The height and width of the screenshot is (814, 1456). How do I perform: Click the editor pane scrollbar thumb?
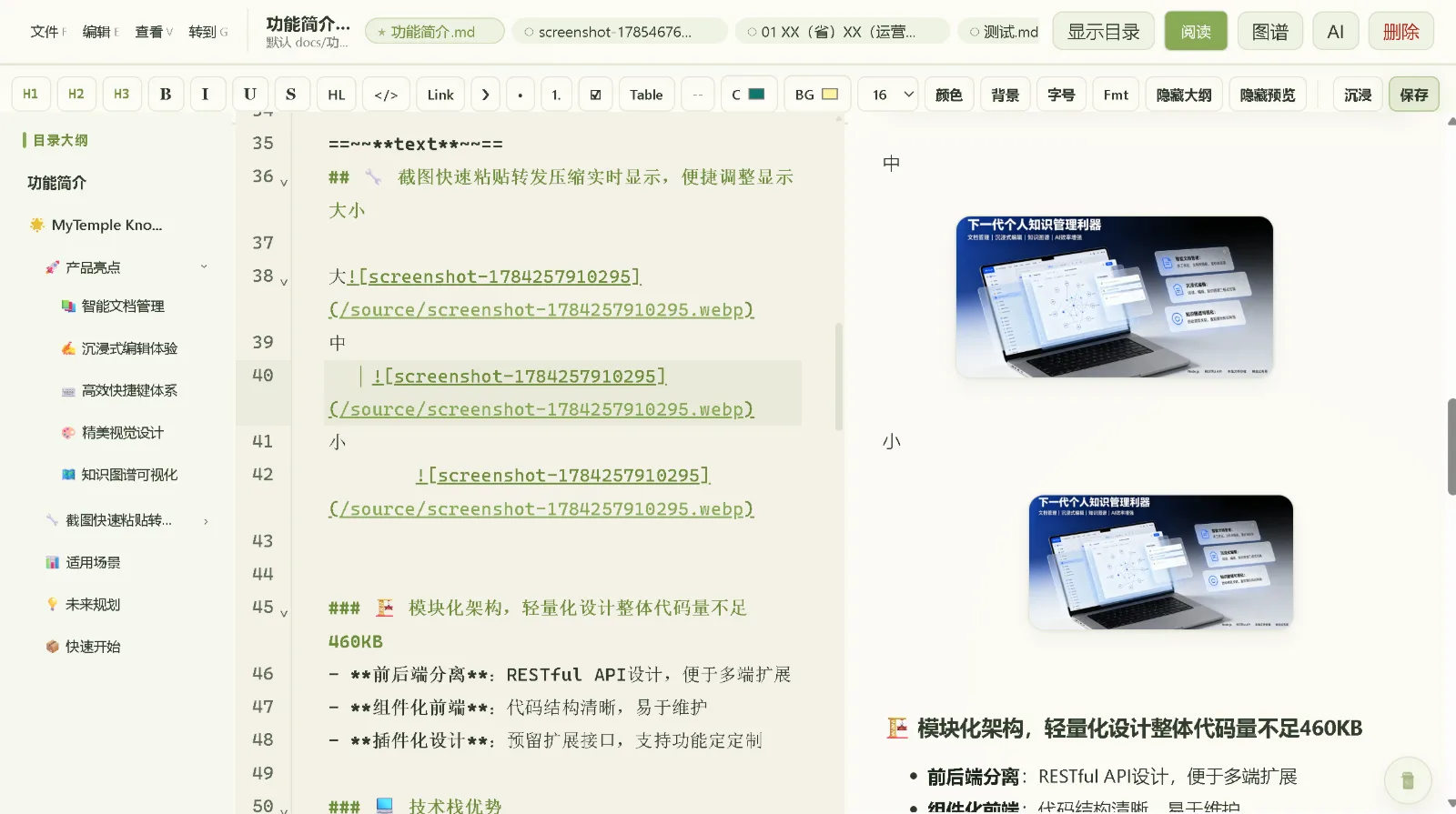pyautogui.click(x=839, y=377)
